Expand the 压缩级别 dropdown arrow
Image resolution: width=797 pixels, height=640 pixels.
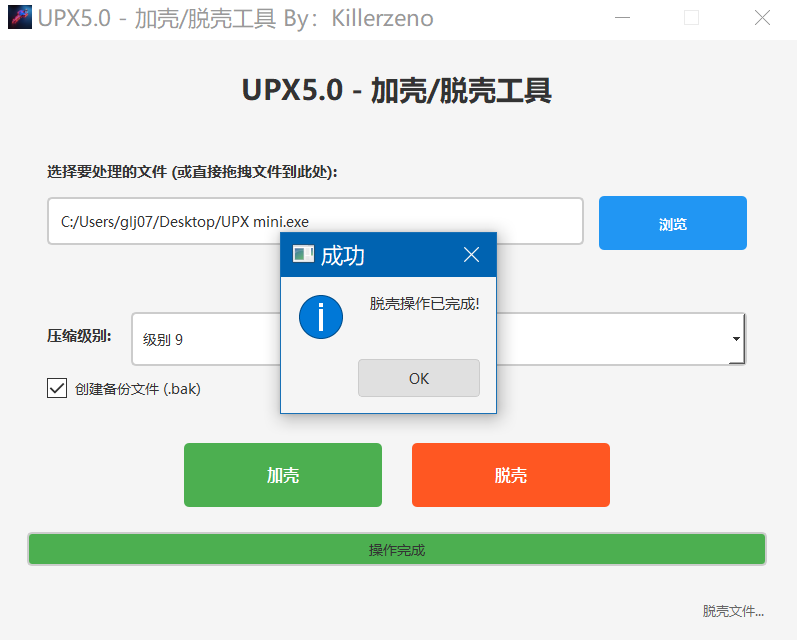(x=736, y=339)
